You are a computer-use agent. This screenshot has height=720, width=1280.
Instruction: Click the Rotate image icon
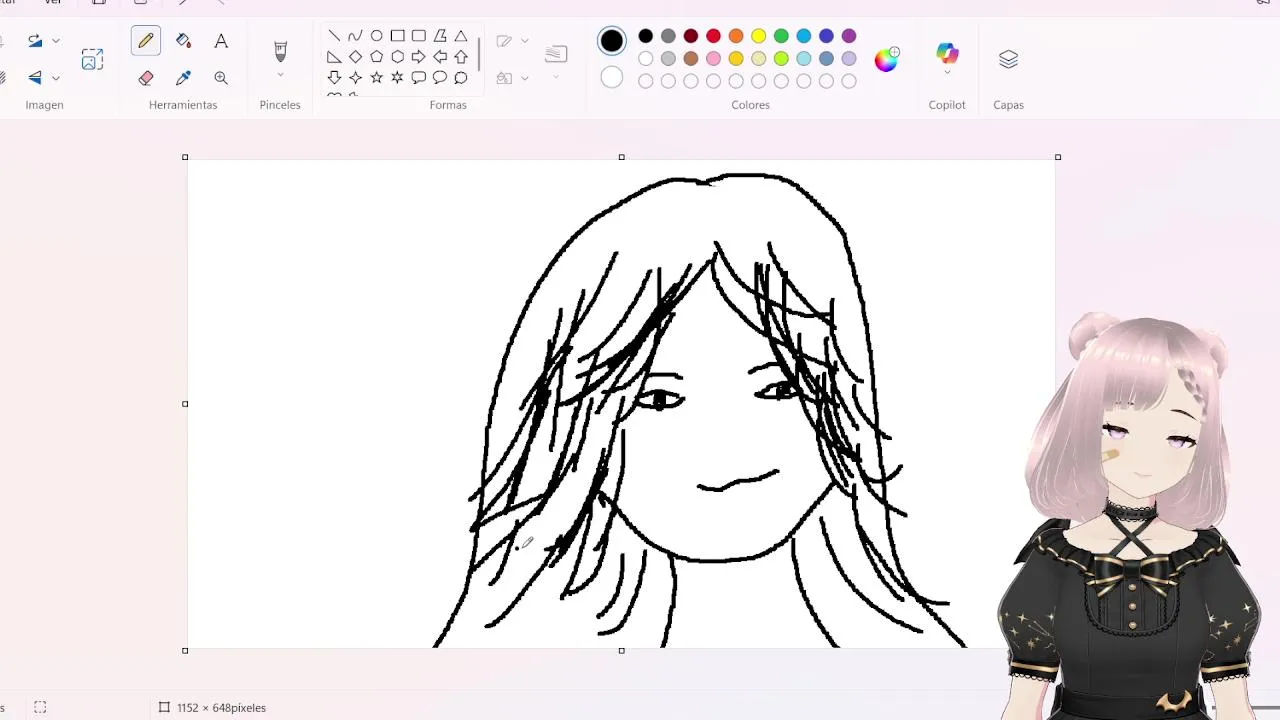35,41
